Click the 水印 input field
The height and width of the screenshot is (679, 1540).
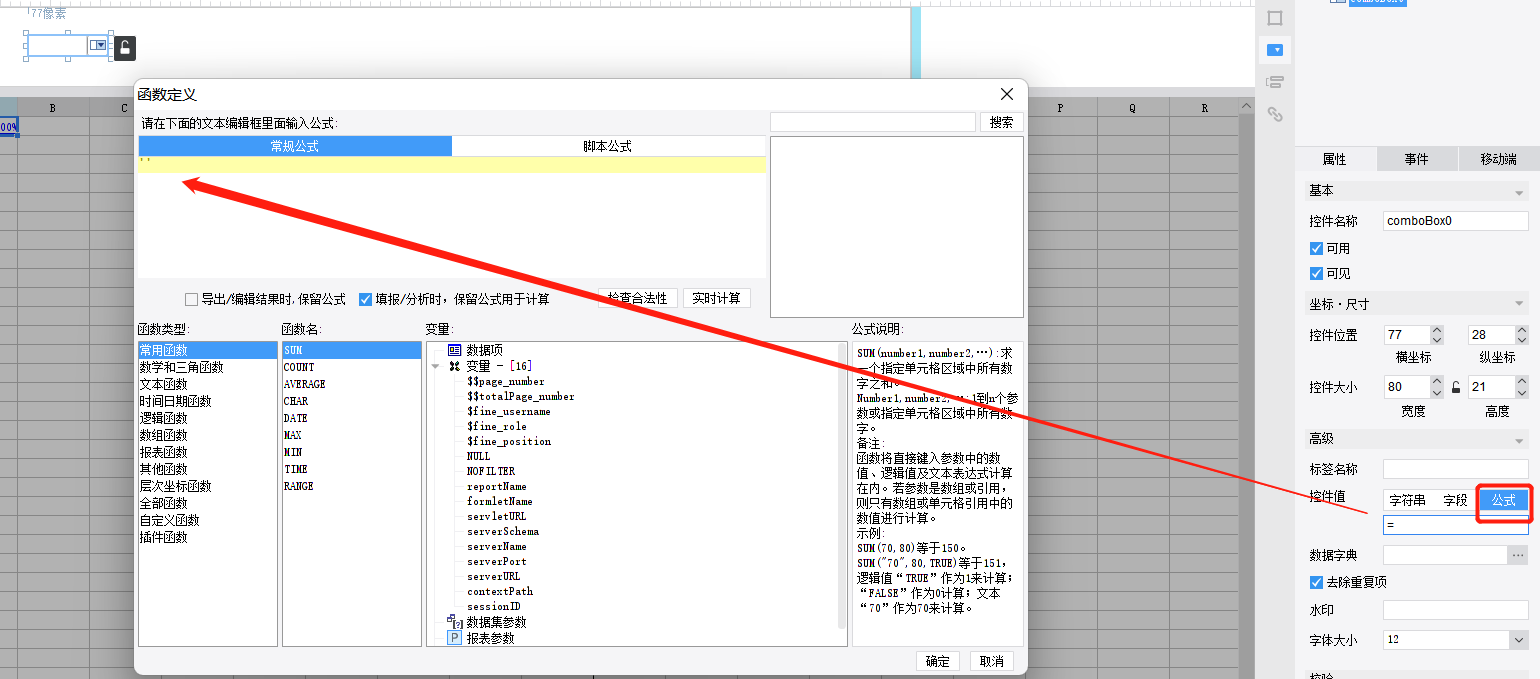[x=1456, y=610]
